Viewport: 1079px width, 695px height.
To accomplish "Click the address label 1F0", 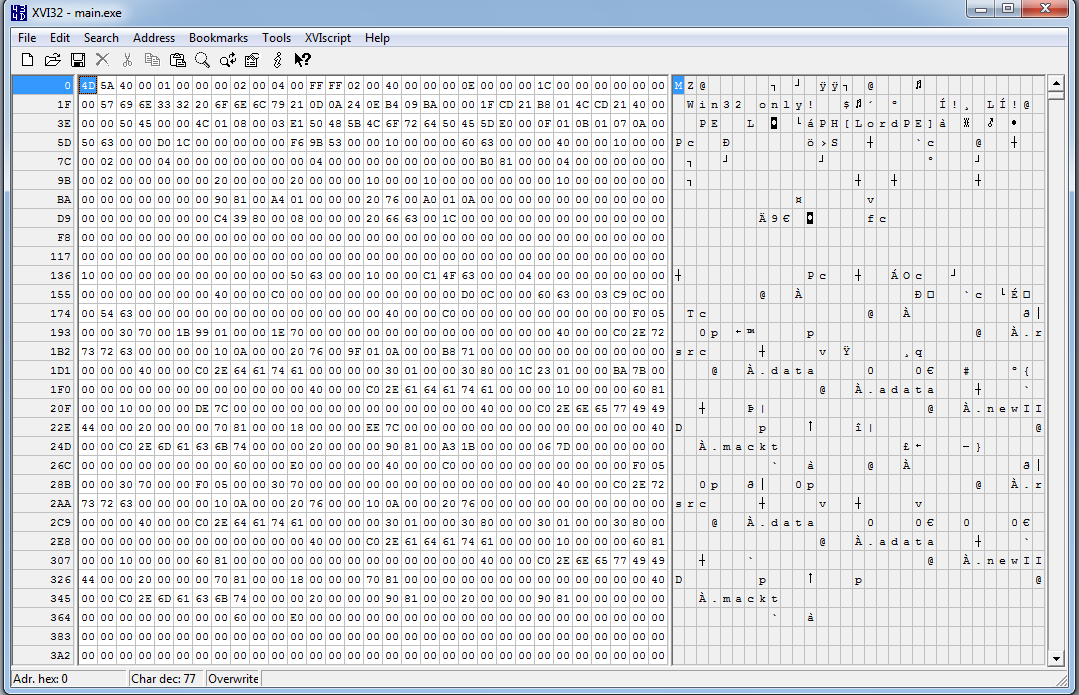I will 61,389.
